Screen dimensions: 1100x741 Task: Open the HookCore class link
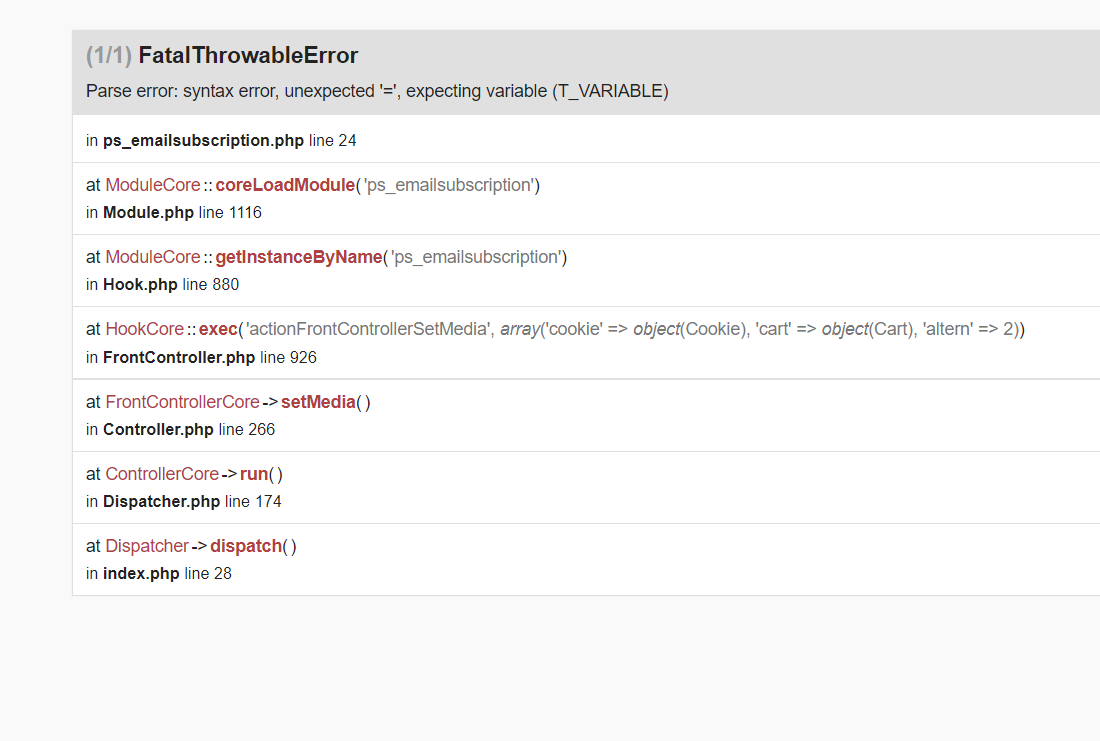(145, 329)
